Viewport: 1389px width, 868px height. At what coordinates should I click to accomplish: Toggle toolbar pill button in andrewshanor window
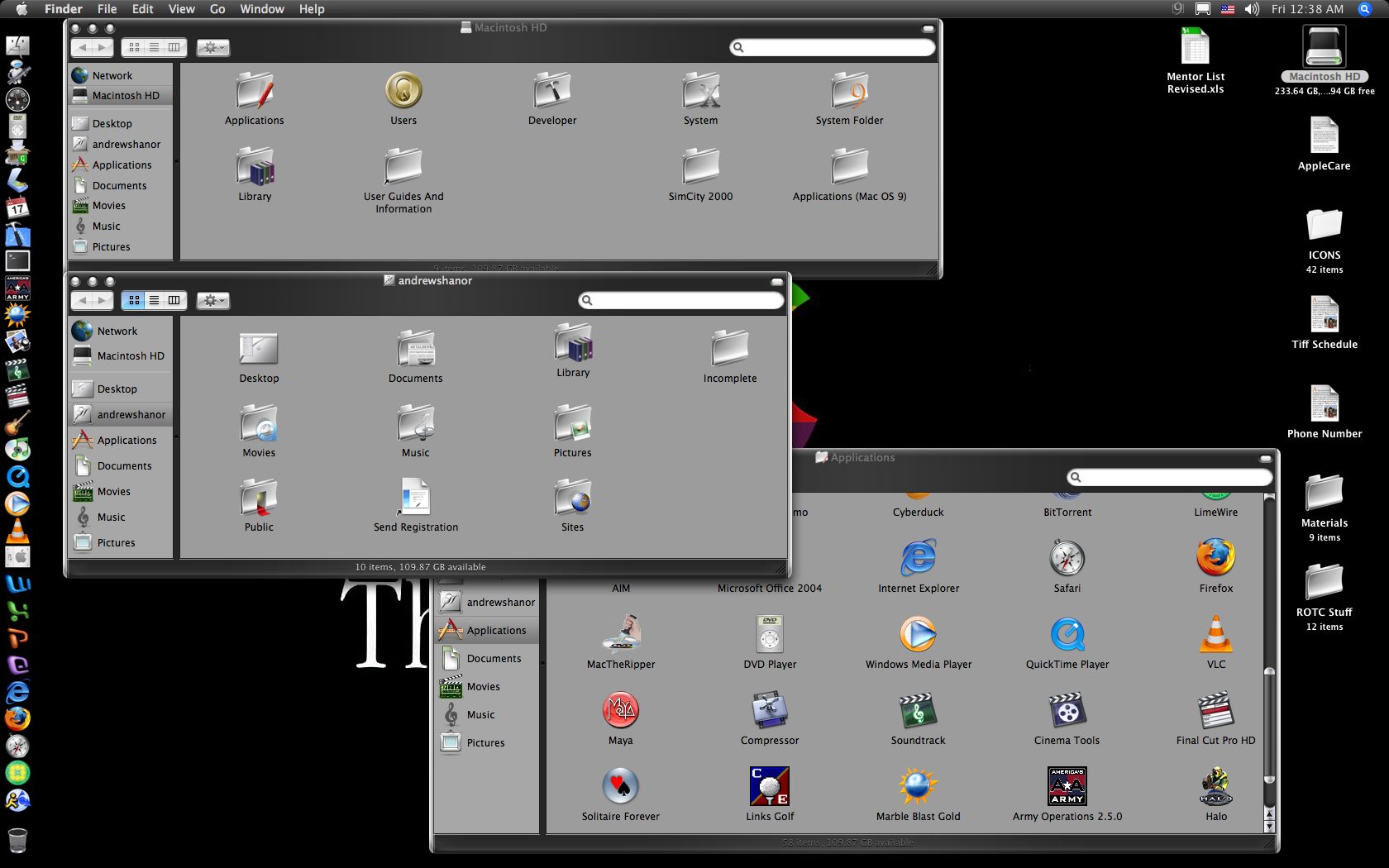pyautogui.click(x=776, y=282)
